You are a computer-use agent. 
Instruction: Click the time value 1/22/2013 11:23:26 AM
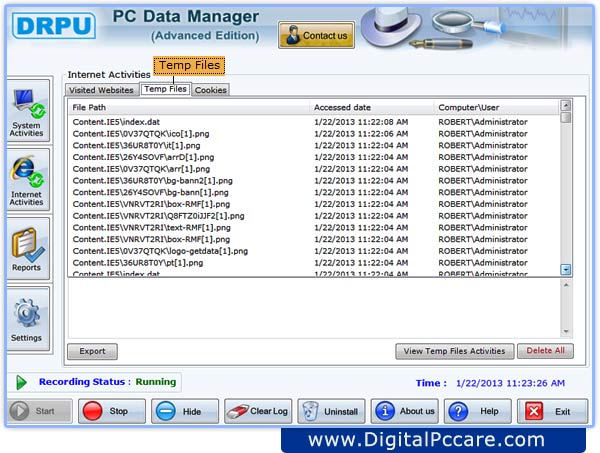pyautogui.click(x=510, y=383)
